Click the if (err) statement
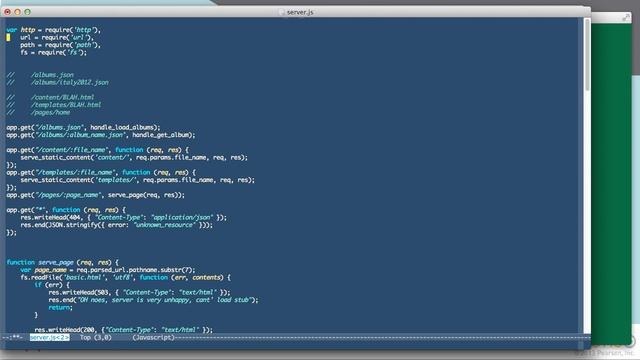Screen dimensions: 640x360 tap(52, 284)
